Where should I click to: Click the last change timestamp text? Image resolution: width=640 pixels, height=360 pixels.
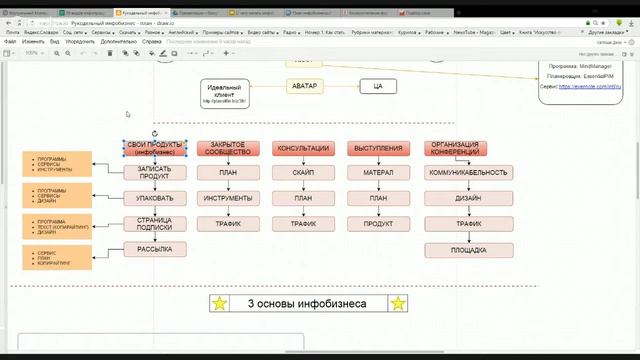pyautogui.click(x=209, y=42)
